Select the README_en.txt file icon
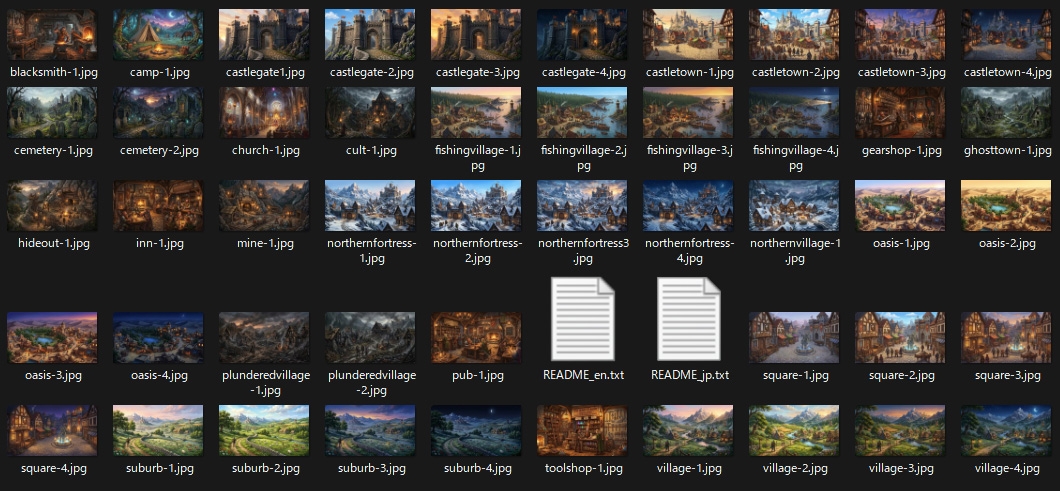This screenshot has height=491, width=1060. click(582, 320)
